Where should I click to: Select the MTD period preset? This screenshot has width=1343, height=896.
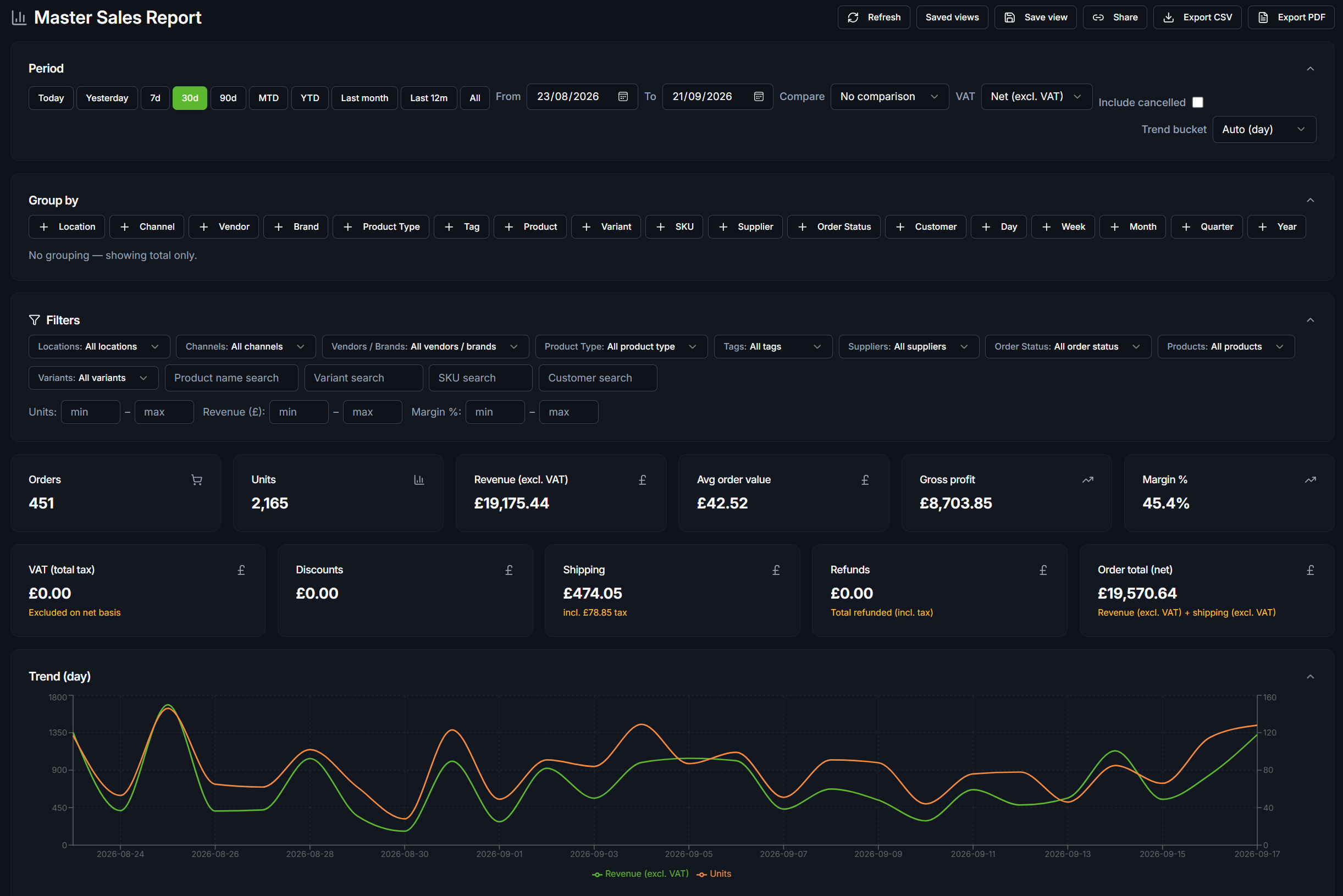coord(269,98)
